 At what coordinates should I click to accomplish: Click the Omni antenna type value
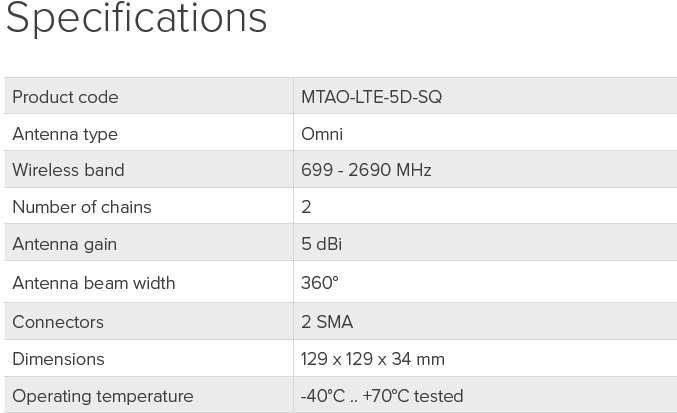(322, 134)
